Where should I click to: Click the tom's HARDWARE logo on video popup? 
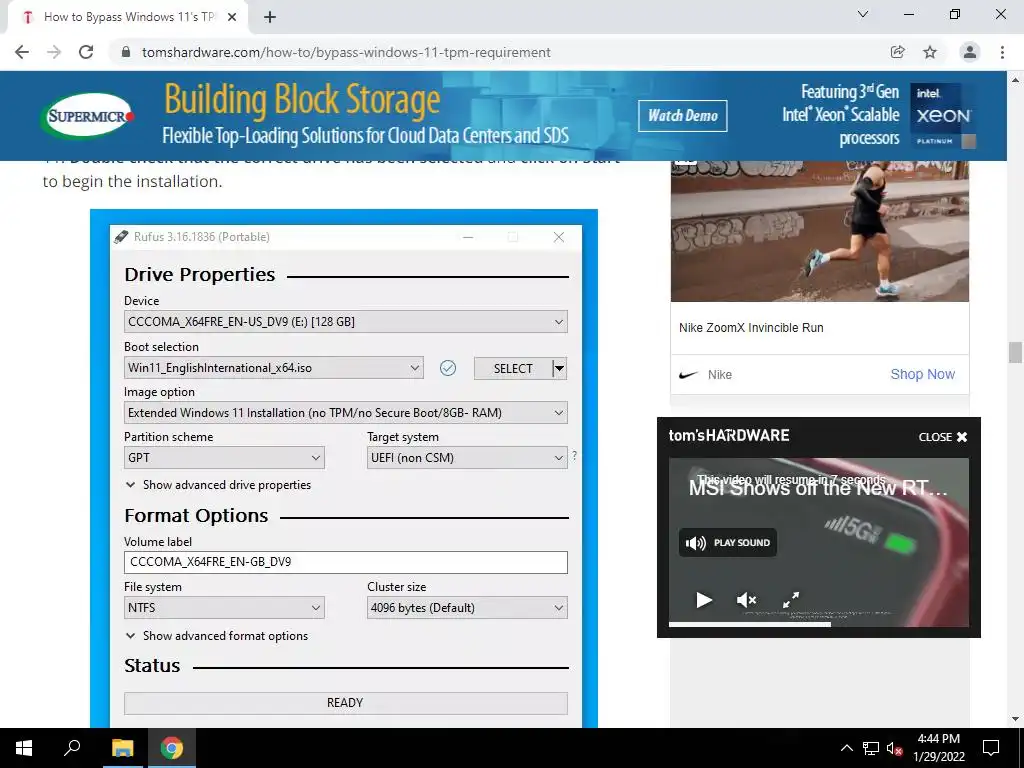pyautogui.click(x=729, y=436)
